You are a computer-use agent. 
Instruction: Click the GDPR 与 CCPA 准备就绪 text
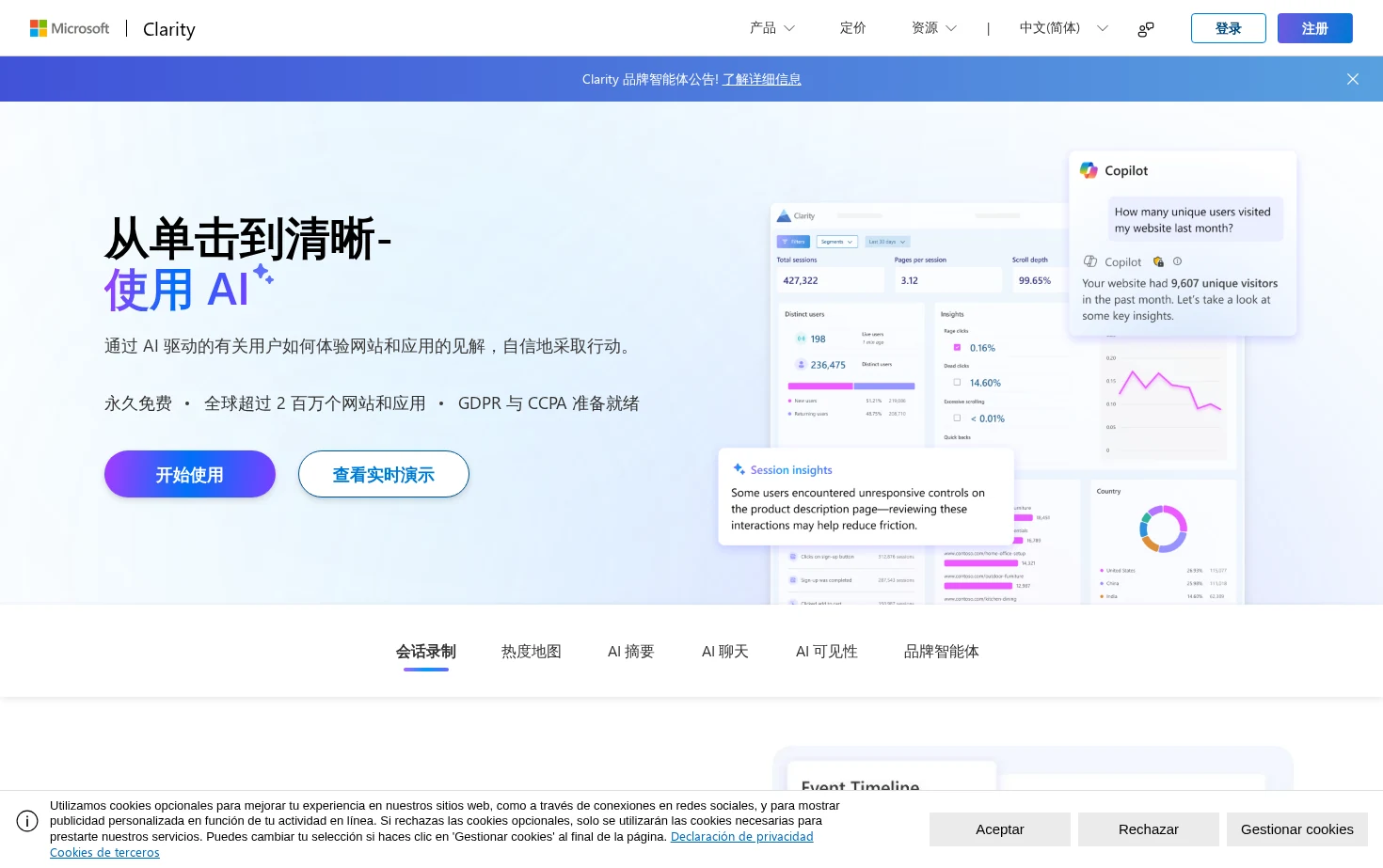coord(548,403)
